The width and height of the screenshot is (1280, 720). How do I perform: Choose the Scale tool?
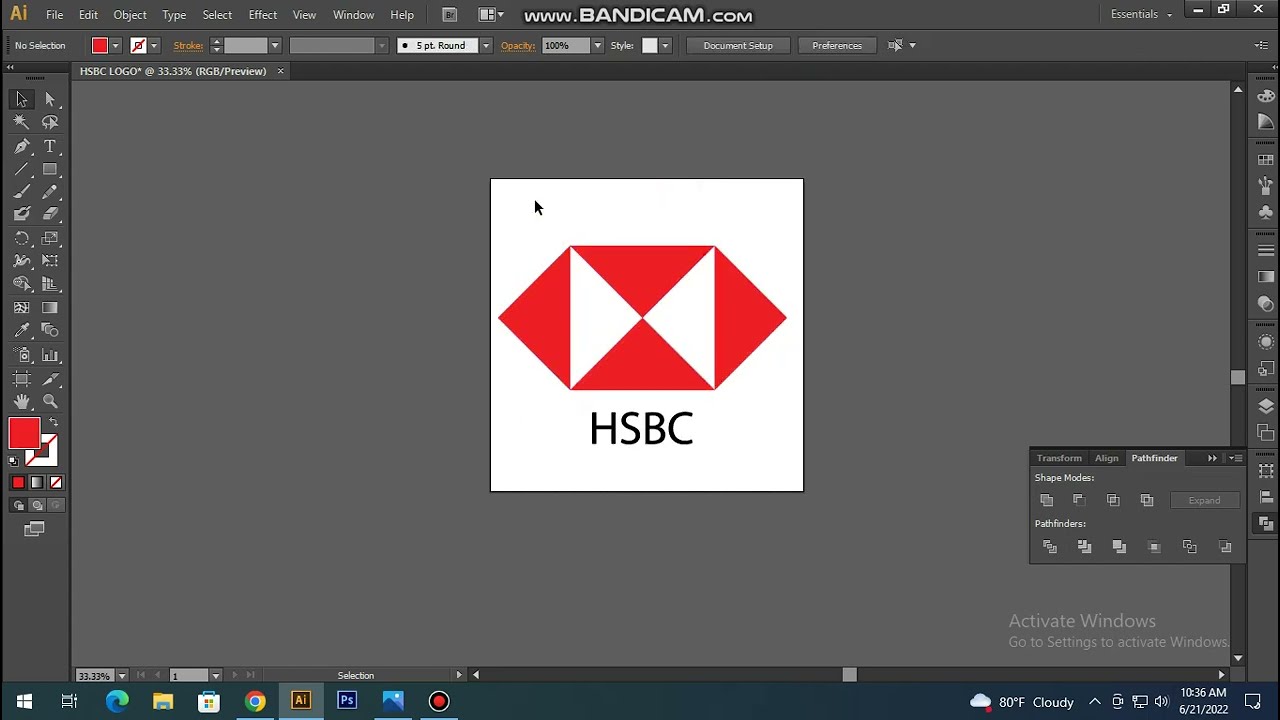(x=50, y=238)
